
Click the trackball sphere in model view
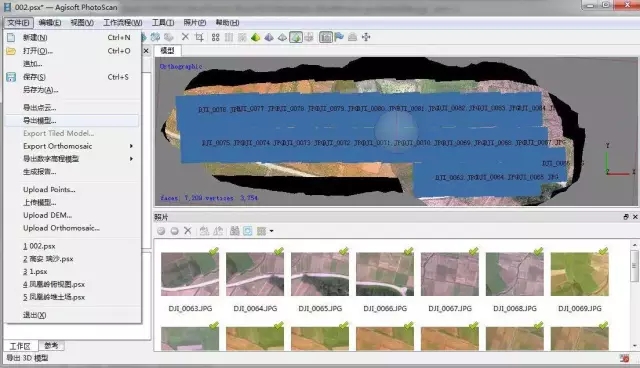point(396,130)
